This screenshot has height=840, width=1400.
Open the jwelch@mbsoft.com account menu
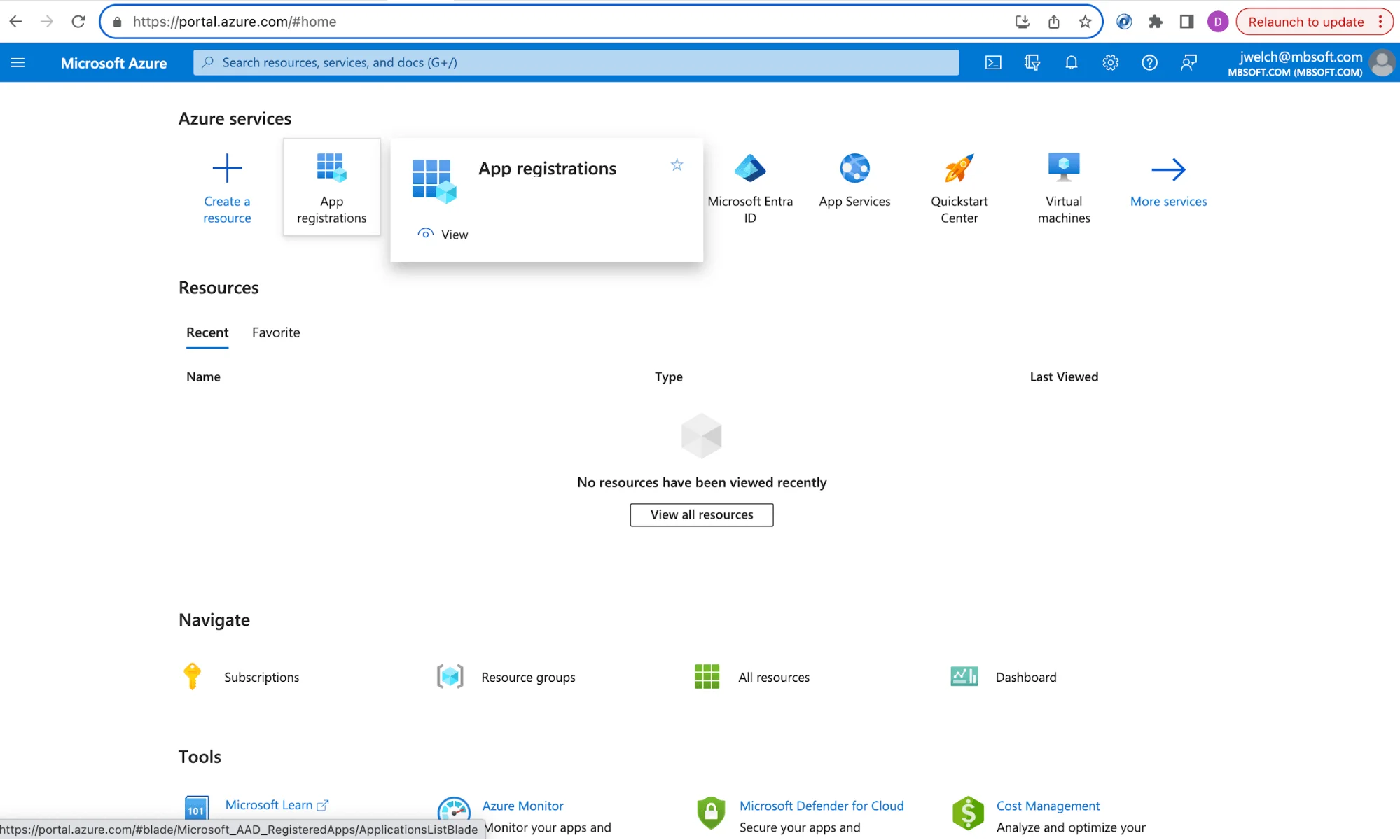pos(1295,63)
